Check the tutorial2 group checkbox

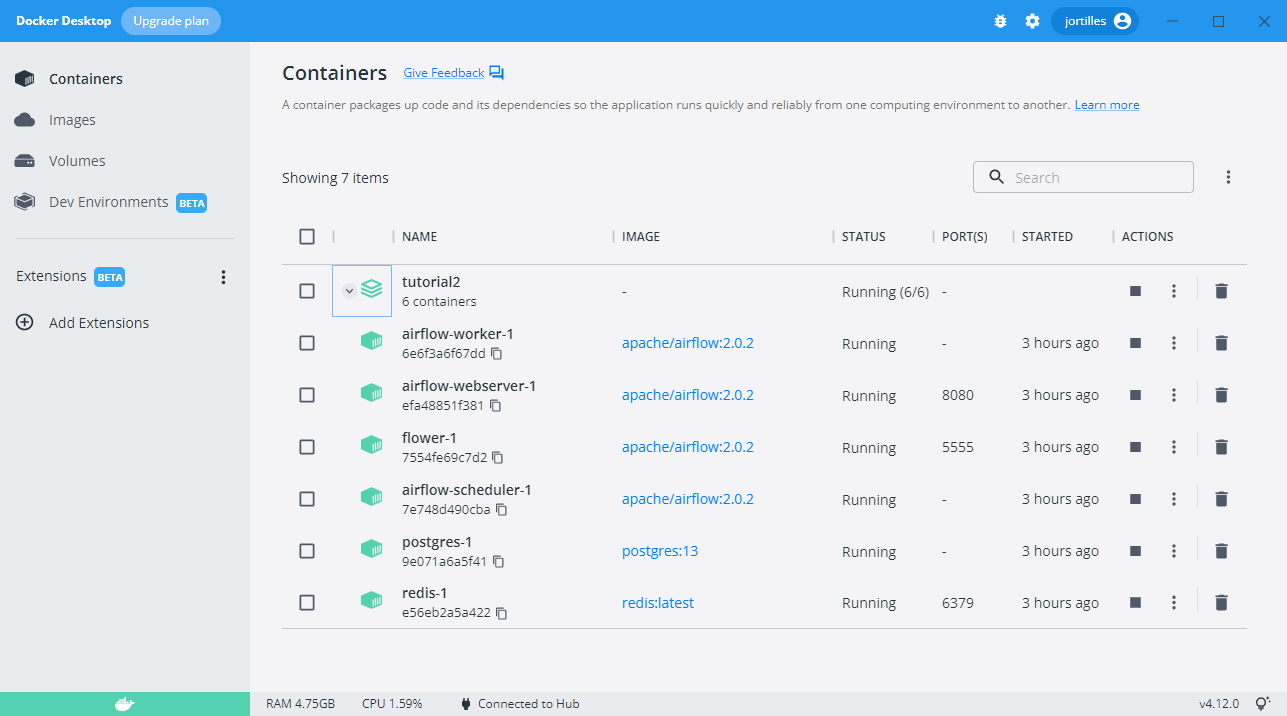(307, 291)
